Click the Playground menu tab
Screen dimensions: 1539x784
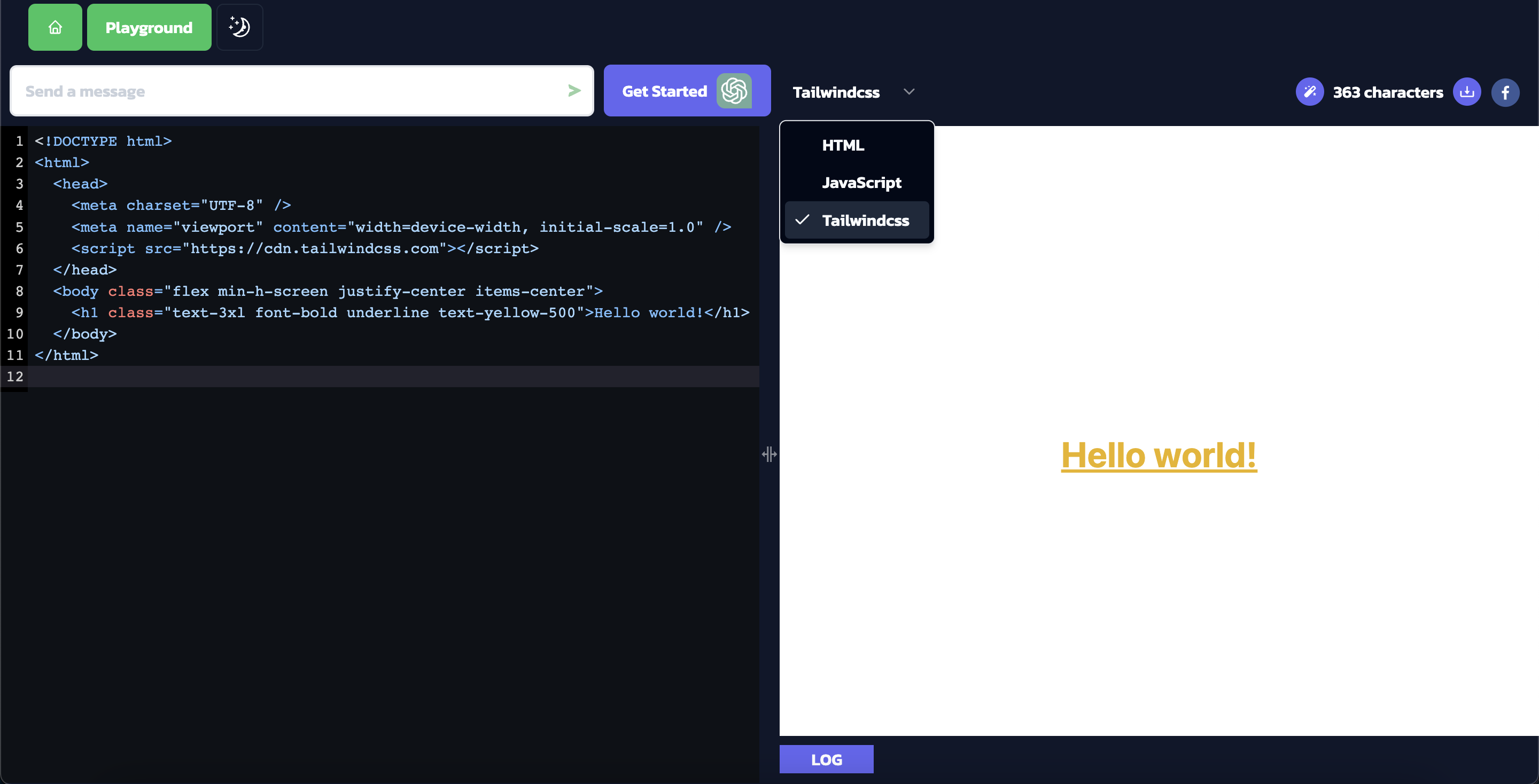148,27
